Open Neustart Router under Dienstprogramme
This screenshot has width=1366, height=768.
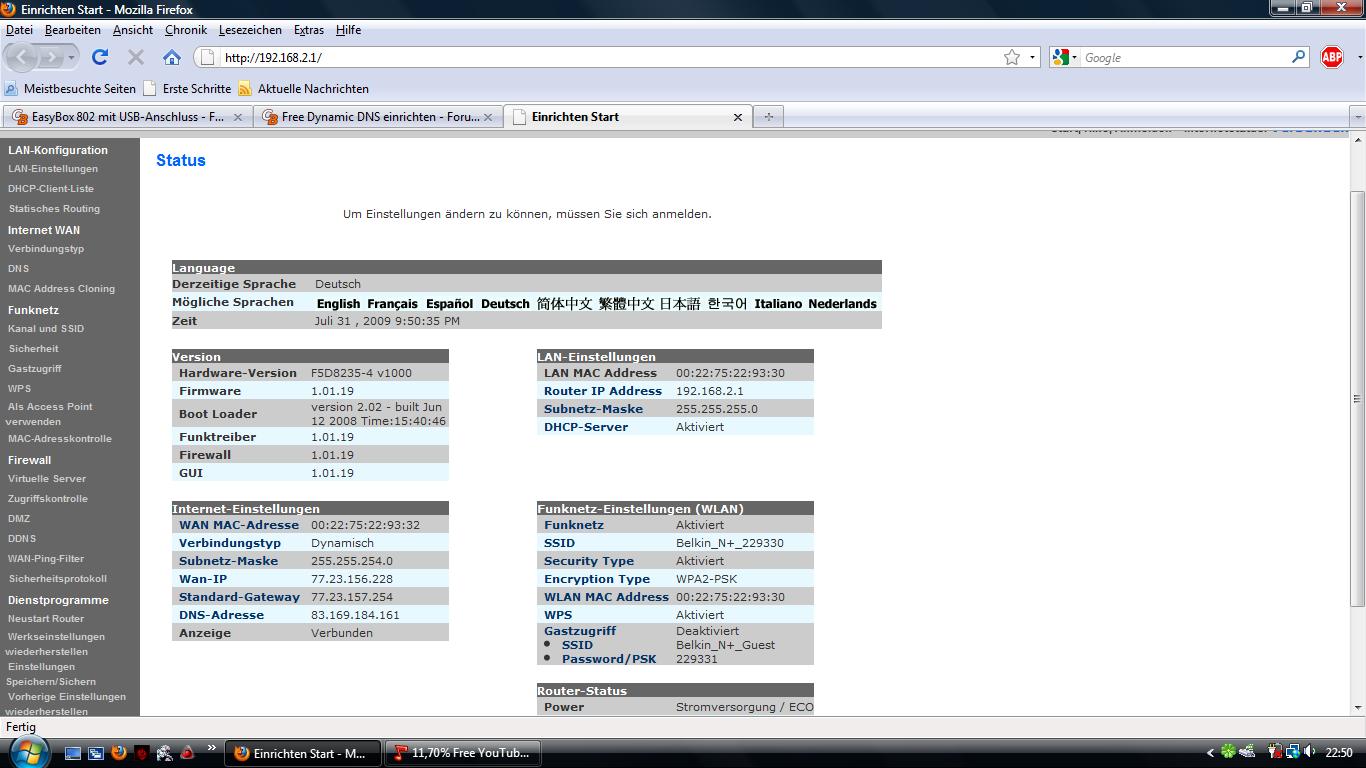46,619
